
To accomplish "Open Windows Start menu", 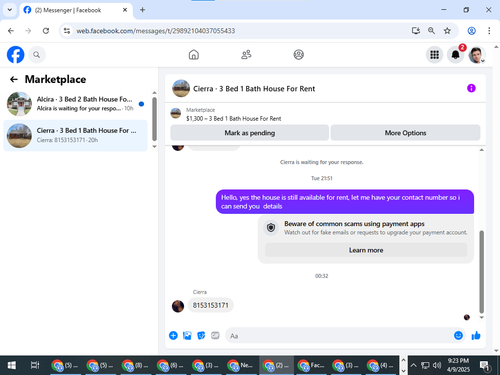I will (12, 365).
